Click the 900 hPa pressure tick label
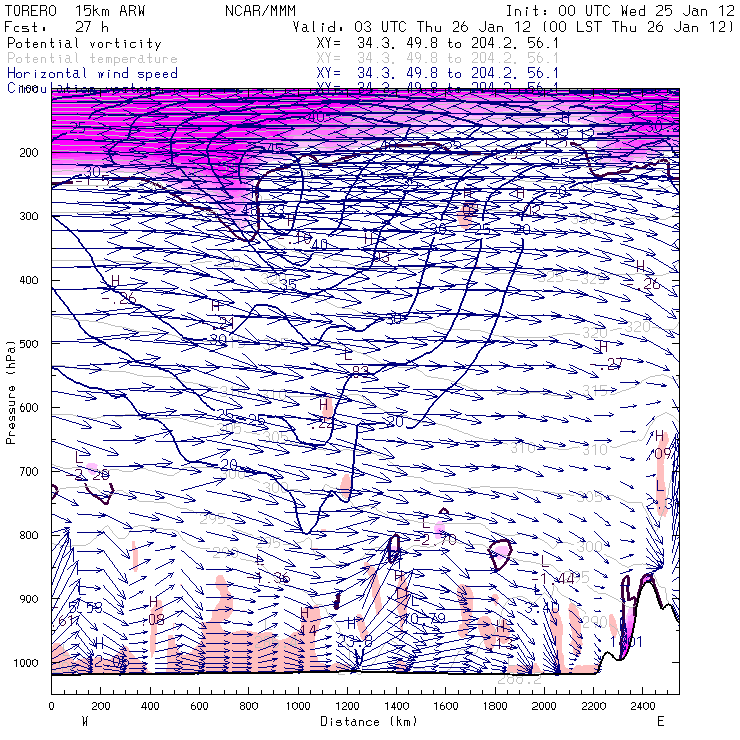The height and width of the screenshot is (740, 740). (x=29, y=599)
